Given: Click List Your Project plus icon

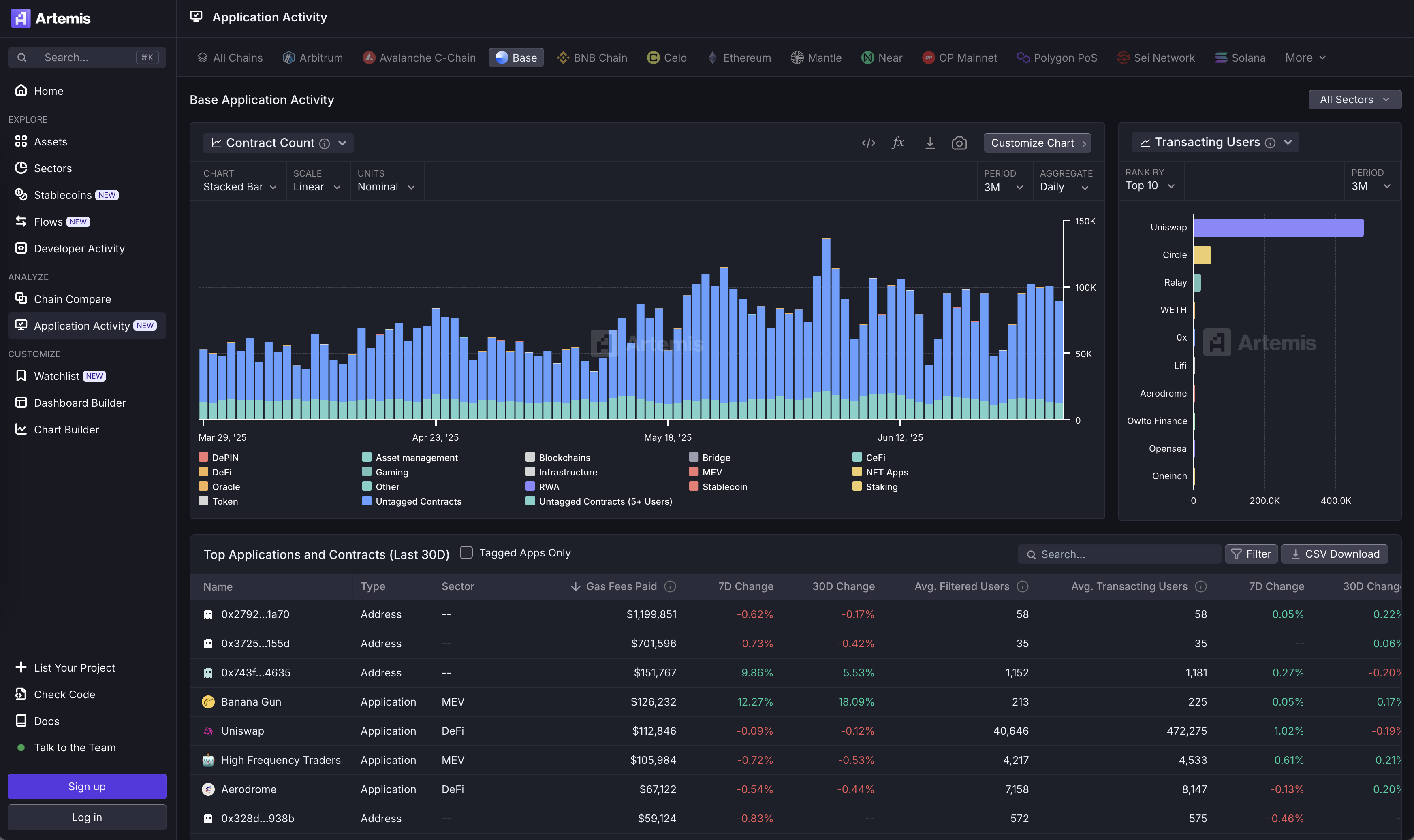Looking at the screenshot, I should click(21, 667).
